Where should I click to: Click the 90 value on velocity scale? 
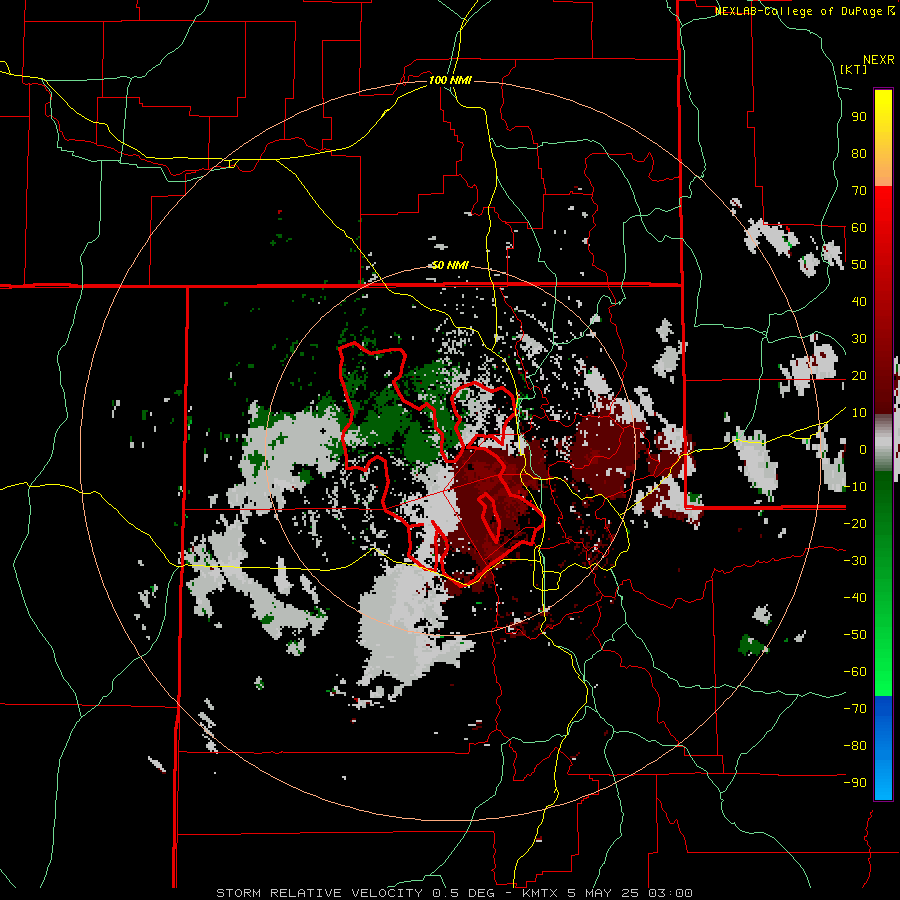(859, 117)
